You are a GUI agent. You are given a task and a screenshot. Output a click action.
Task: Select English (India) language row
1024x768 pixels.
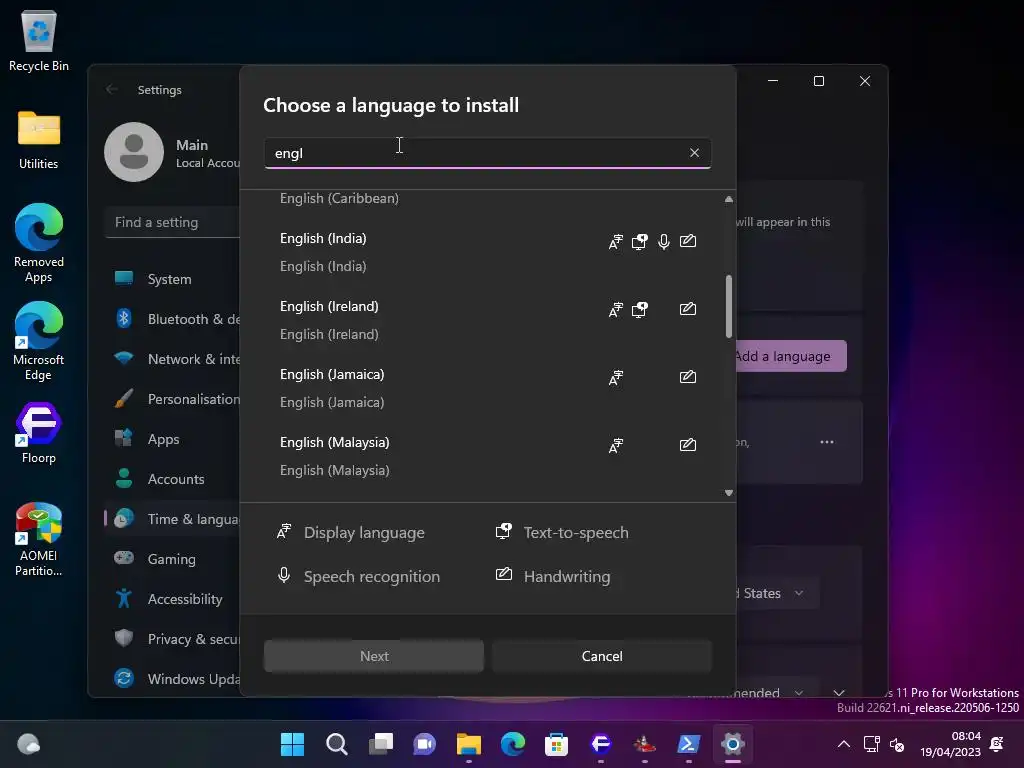coord(488,252)
